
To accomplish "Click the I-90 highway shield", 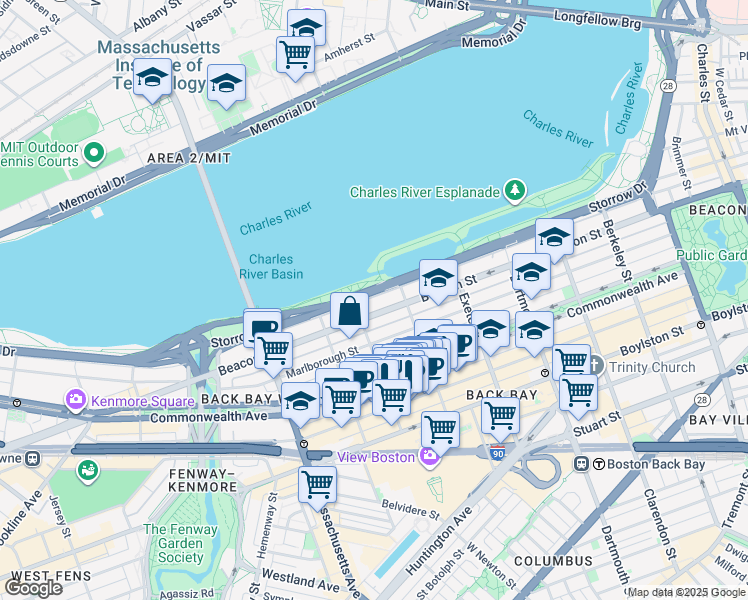I will click(x=498, y=453).
